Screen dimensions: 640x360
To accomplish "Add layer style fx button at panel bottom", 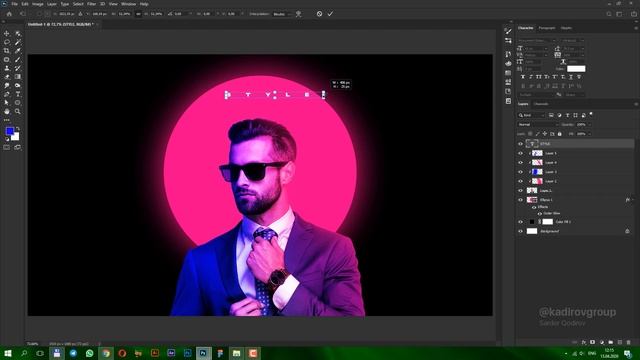I will click(x=584, y=342).
